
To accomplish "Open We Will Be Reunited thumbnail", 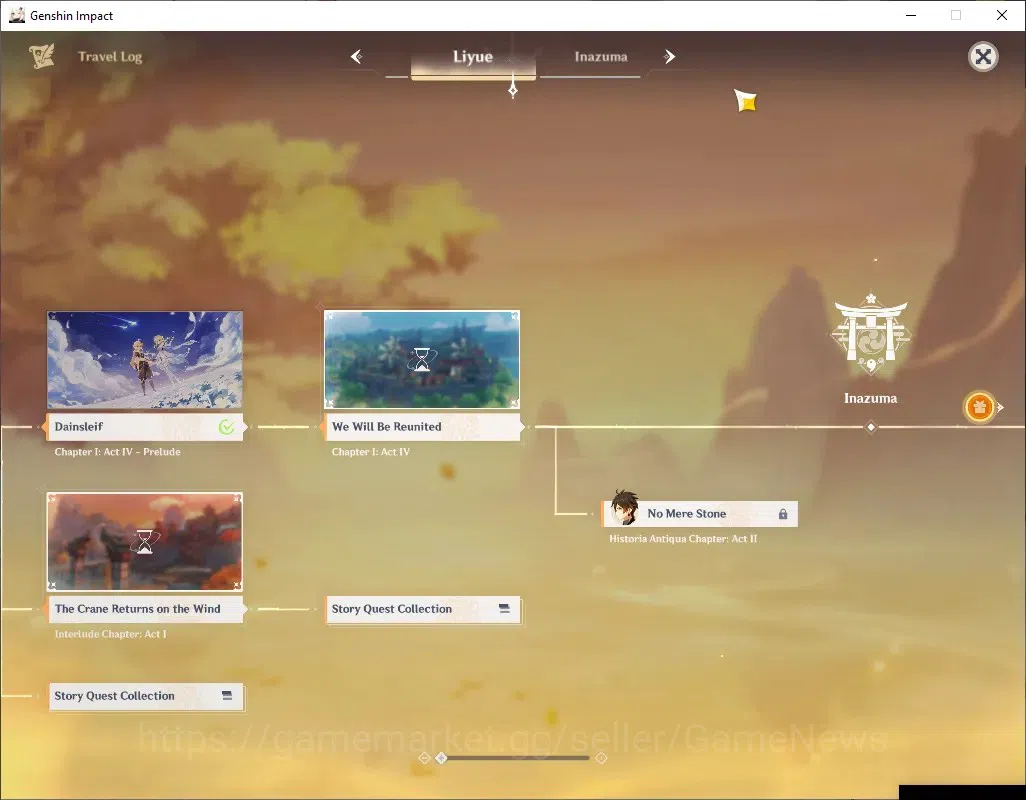I will pos(422,360).
